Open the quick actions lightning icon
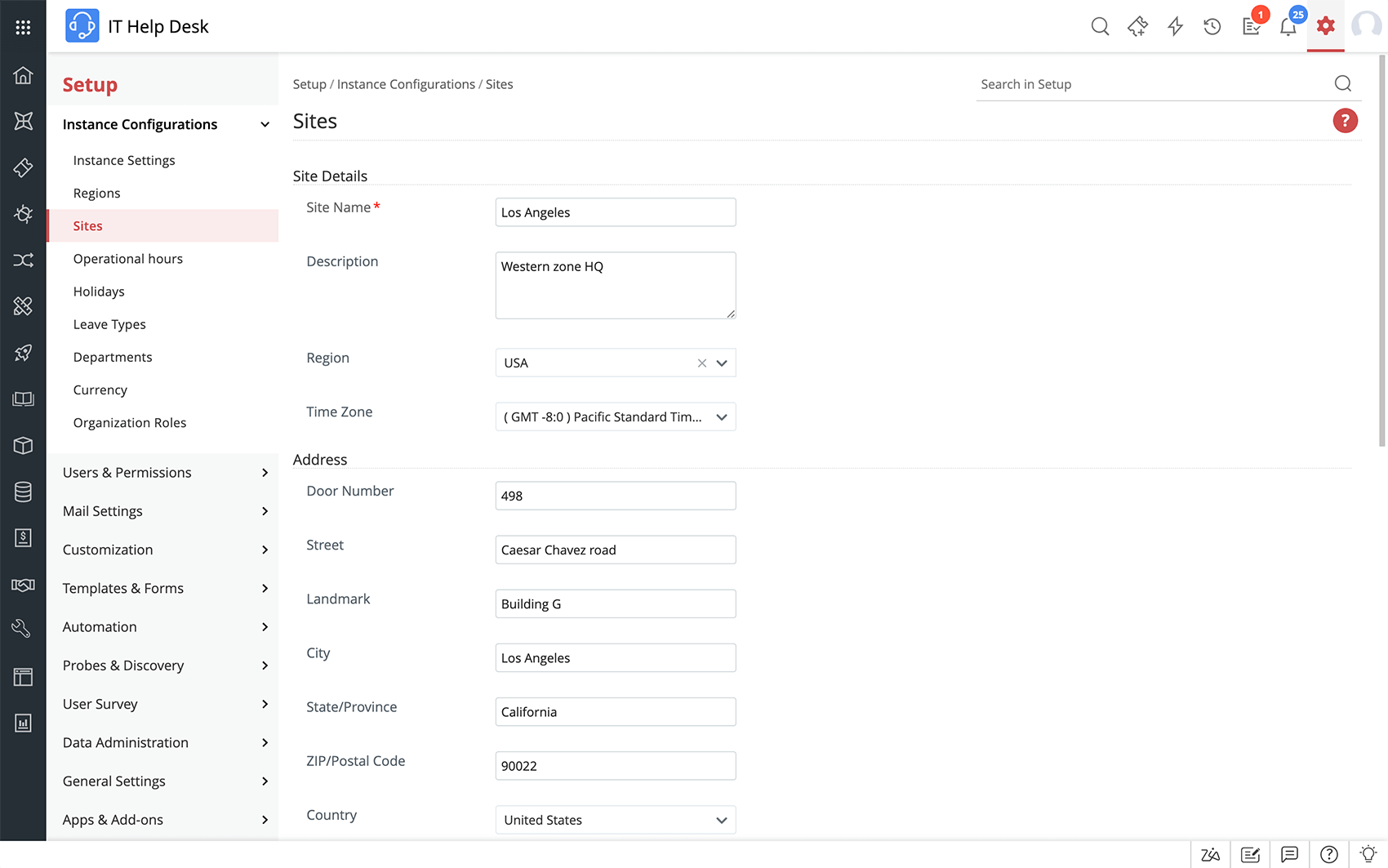 (x=1175, y=27)
